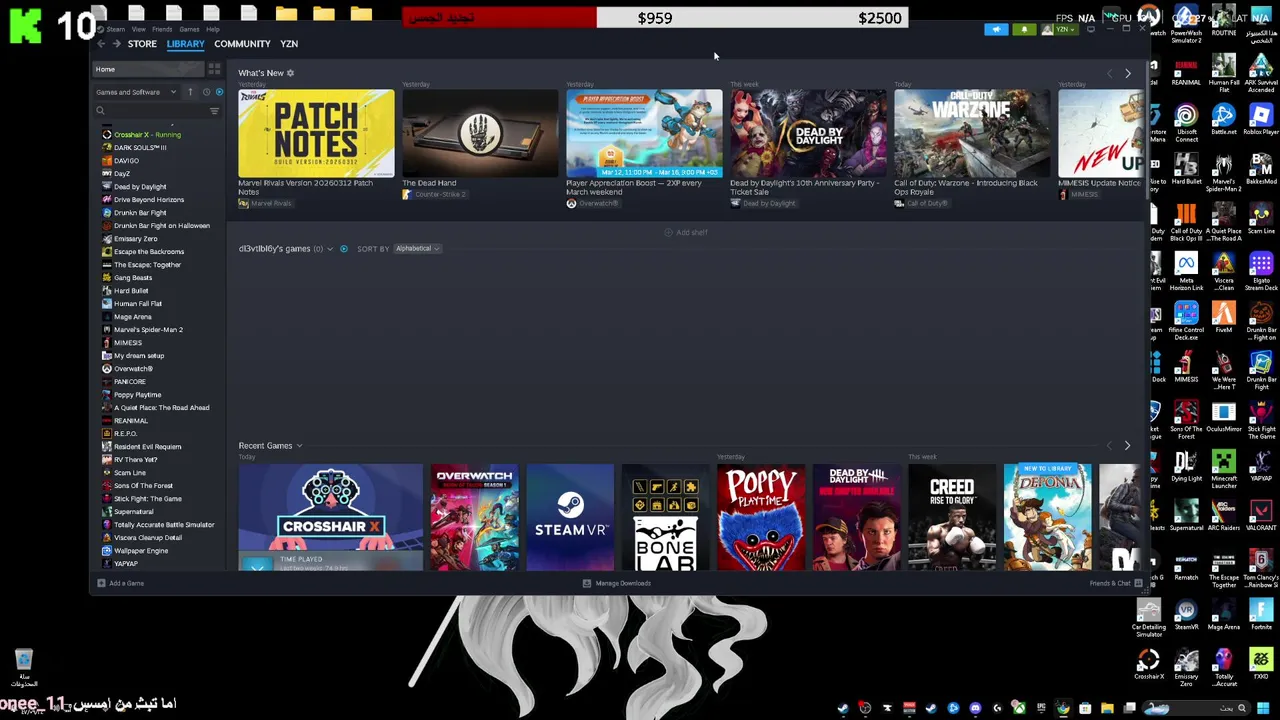The height and width of the screenshot is (720, 1280).
Task: Expand the Games and Software filter dropdown
Action: pos(137,92)
